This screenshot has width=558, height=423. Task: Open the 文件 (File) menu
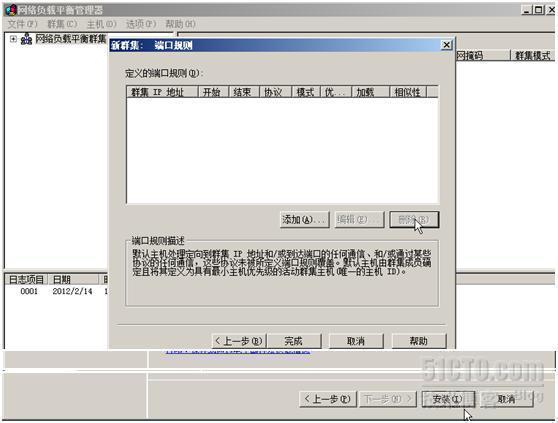click(22, 24)
